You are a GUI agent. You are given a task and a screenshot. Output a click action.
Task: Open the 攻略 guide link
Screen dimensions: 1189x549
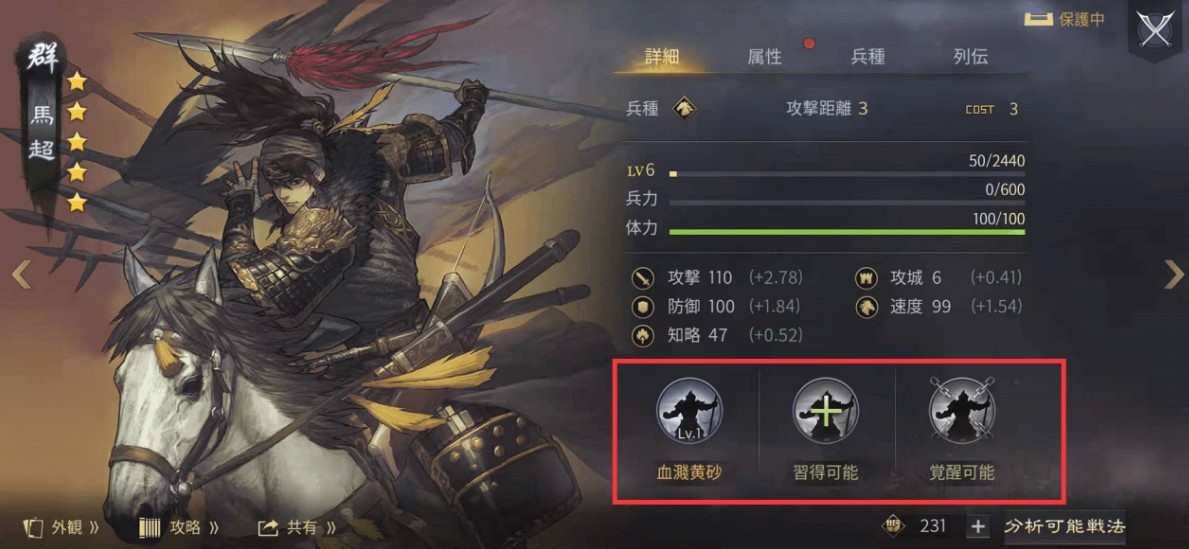[179, 527]
